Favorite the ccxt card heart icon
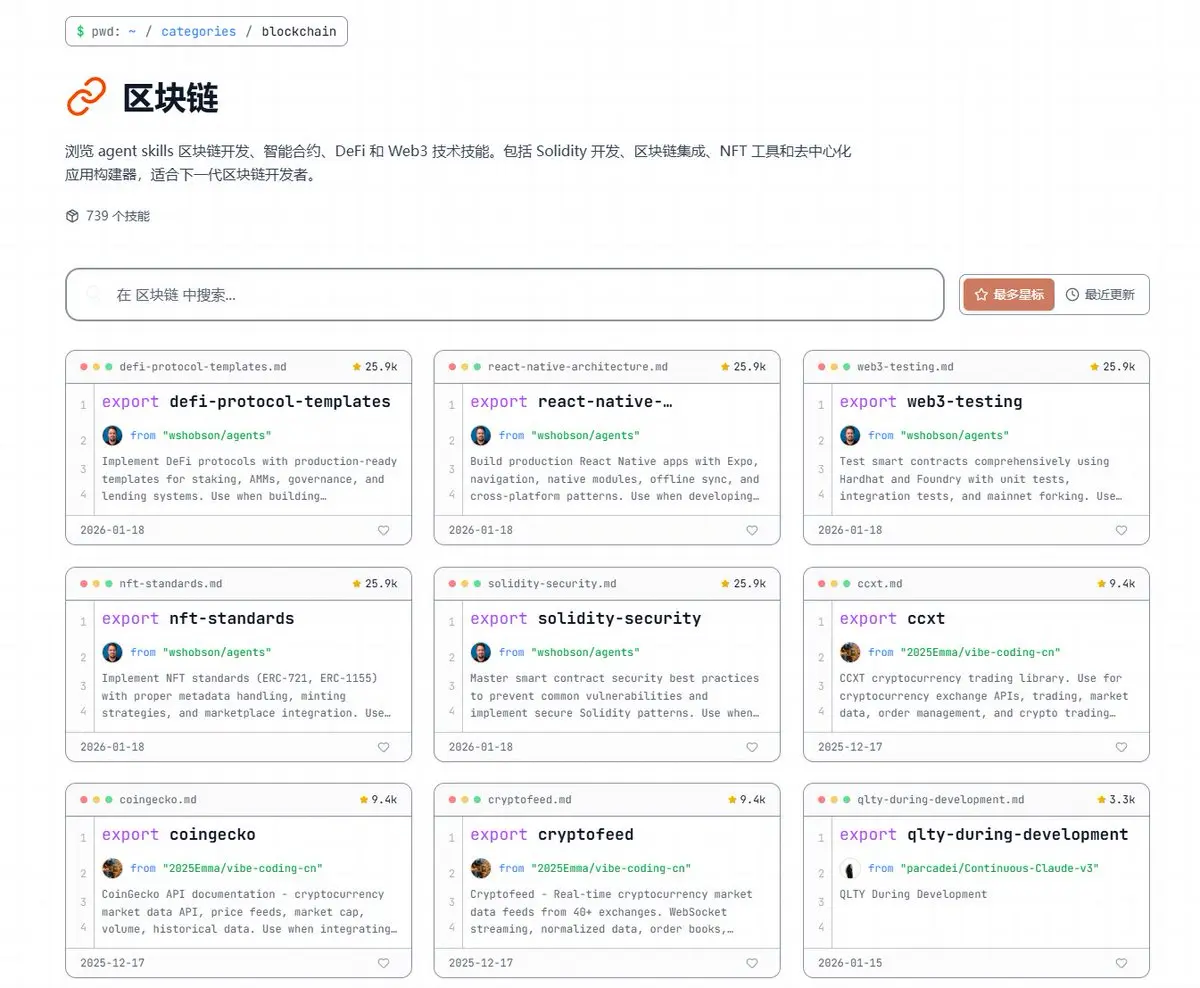Viewport: 1200px width, 988px height. point(1121,747)
